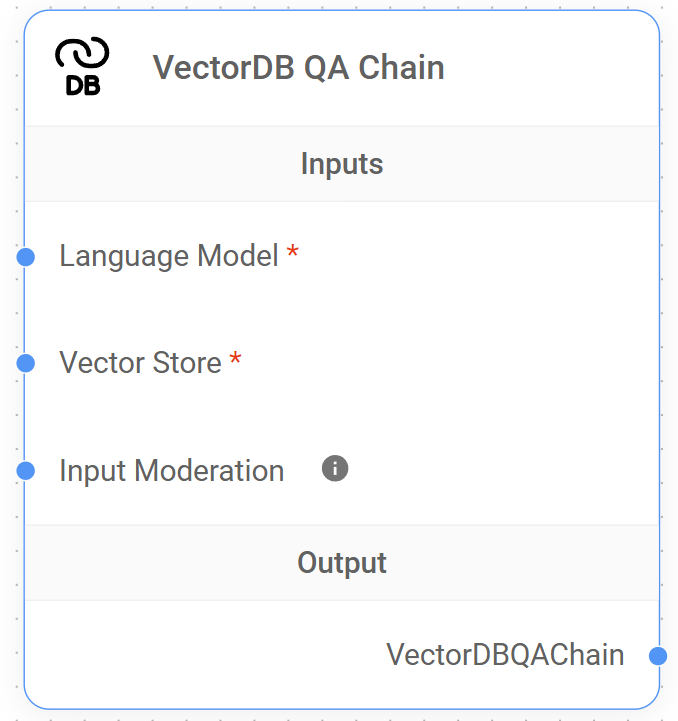Click blank space right of the node title
Viewport: 678px width, 721px height.
(x=550, y=68)
